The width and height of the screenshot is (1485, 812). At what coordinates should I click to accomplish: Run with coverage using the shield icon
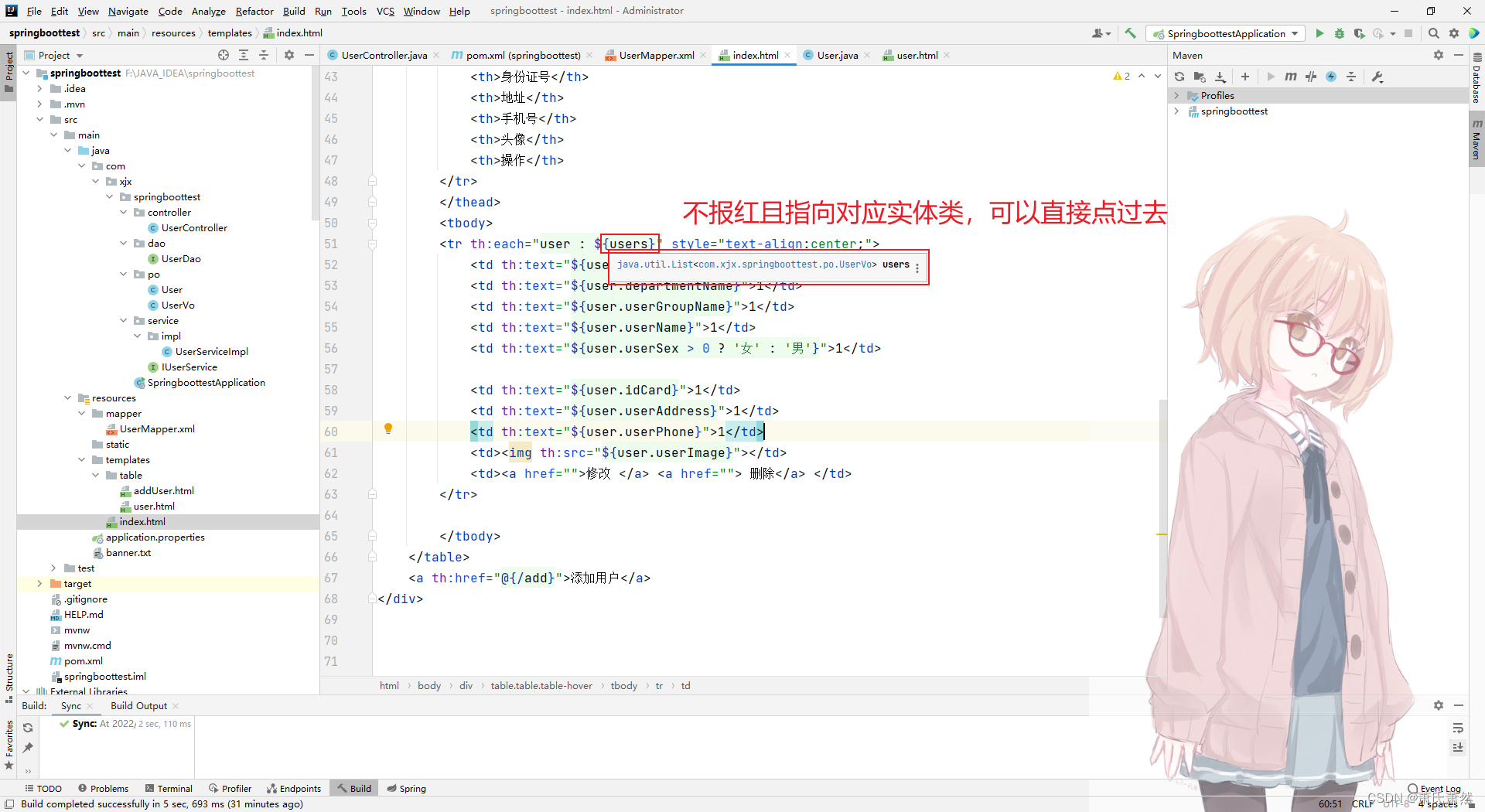[1359, 33]
